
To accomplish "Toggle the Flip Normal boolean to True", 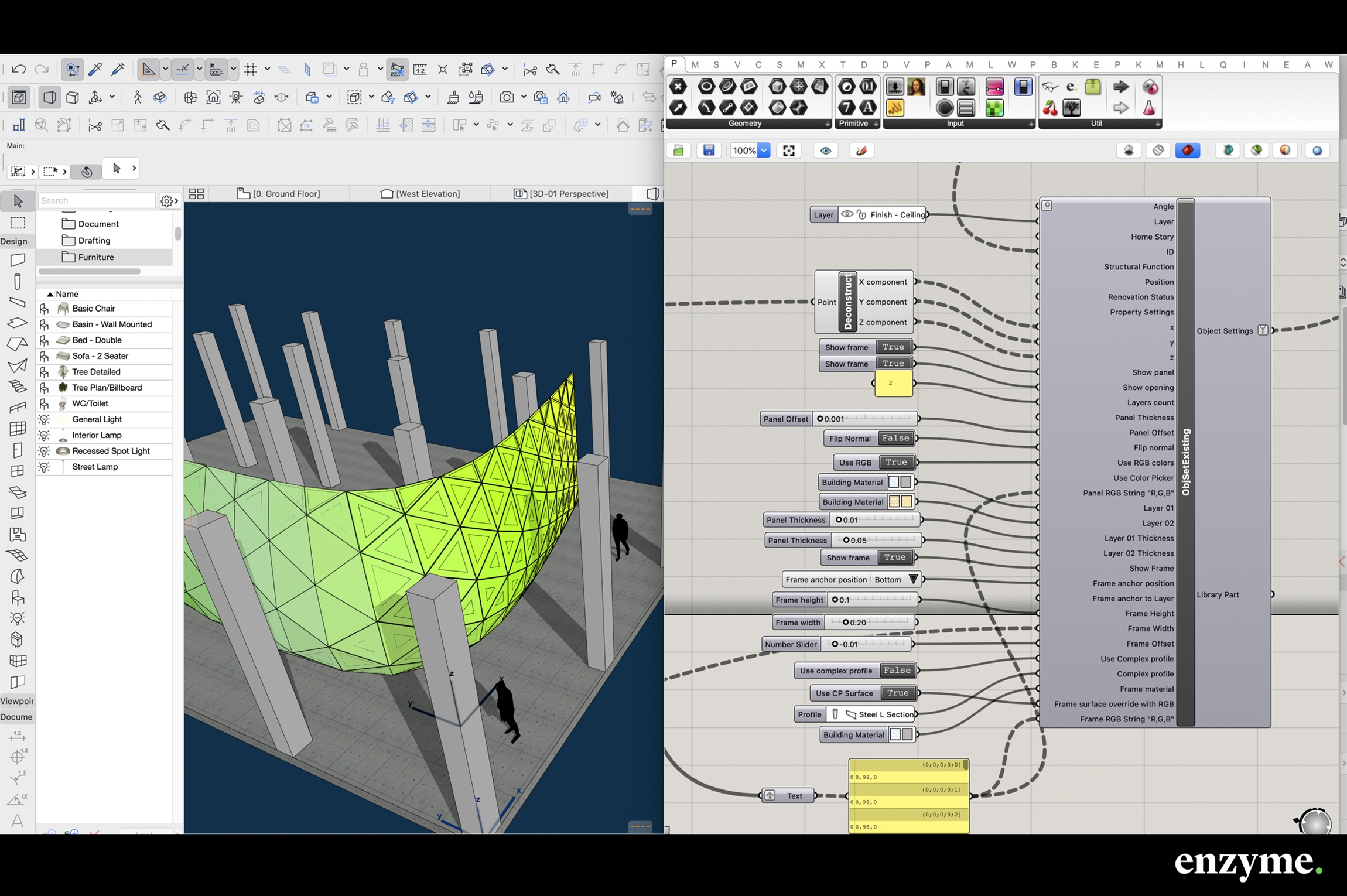I will (x=895, y=438).
